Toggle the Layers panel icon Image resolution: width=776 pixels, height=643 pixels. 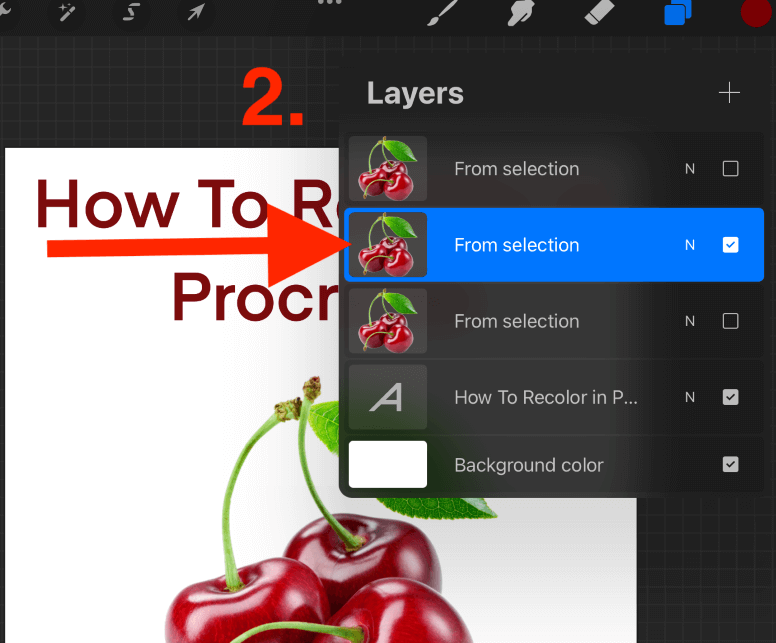pyautogui.click(x=677, y=12)
